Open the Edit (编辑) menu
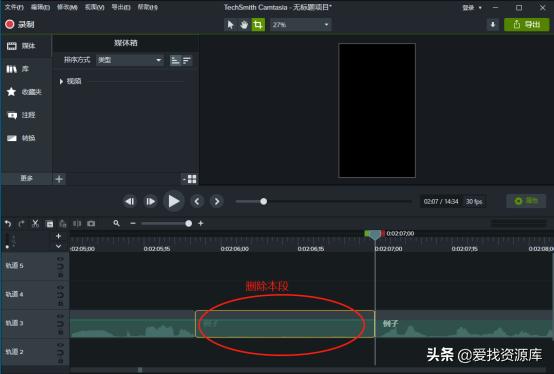Screen dimensions: 554x374 [40, 7]
